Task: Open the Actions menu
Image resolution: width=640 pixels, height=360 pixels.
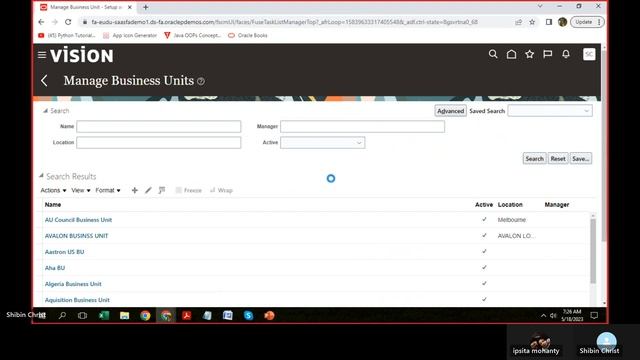Action: 53,190
